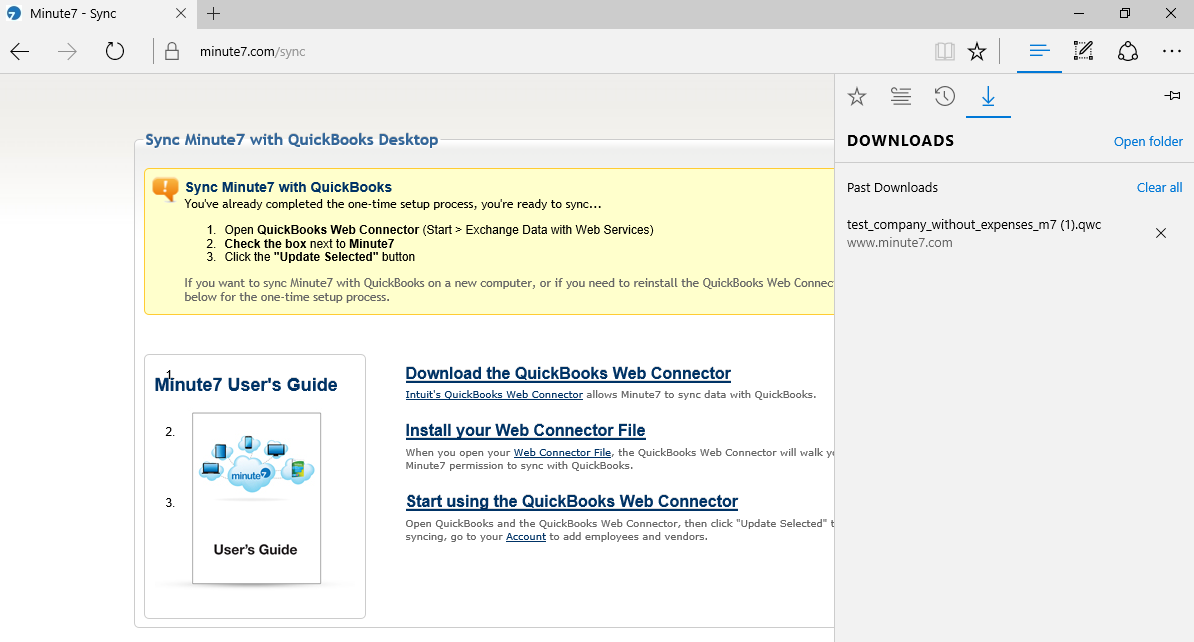Follow Intuit's QuickBooks Web Connector link

coord(494,394)
